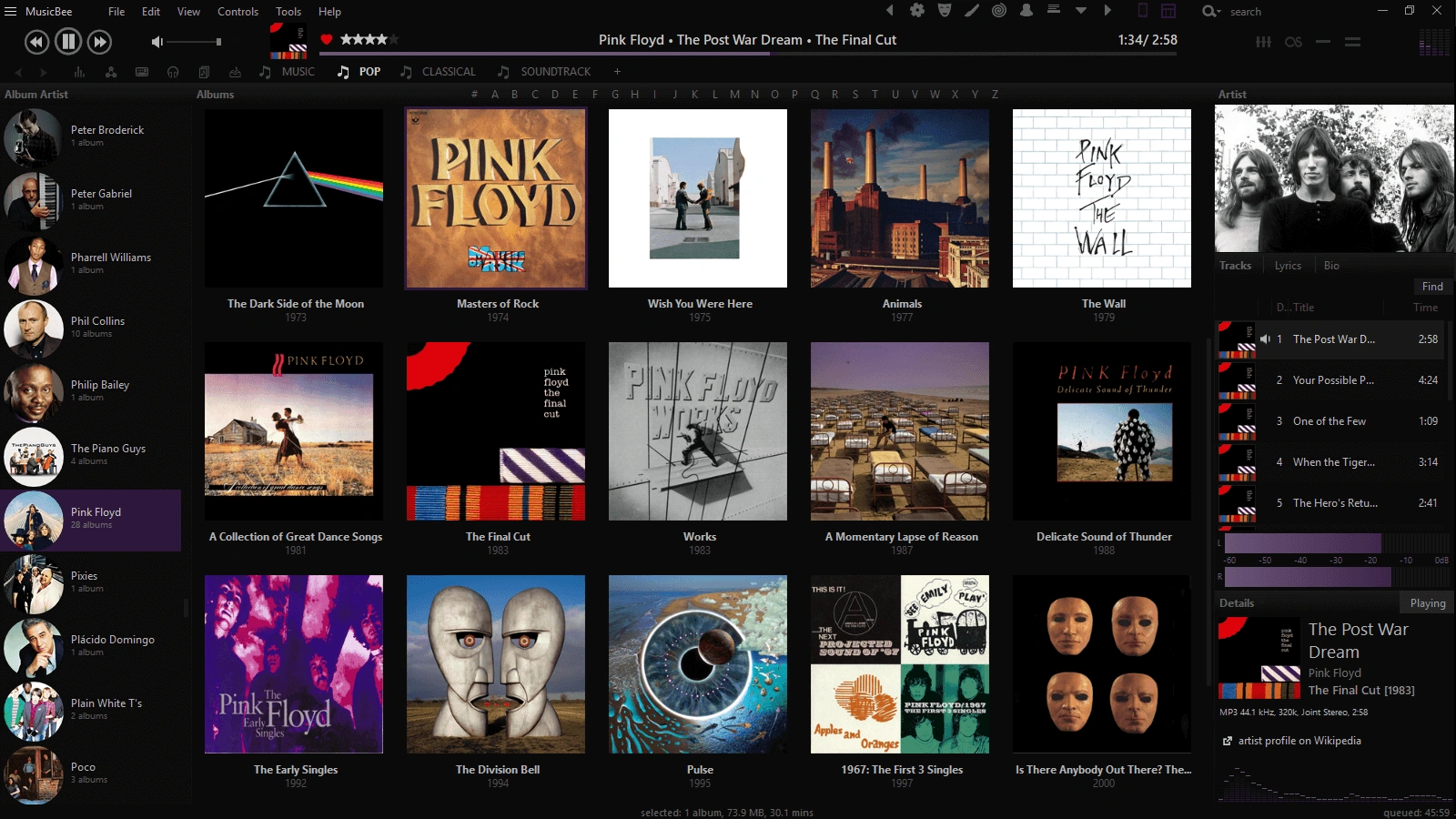Open the equalizer icon near the clock
1456x819 pixels.
point(1264,41)
